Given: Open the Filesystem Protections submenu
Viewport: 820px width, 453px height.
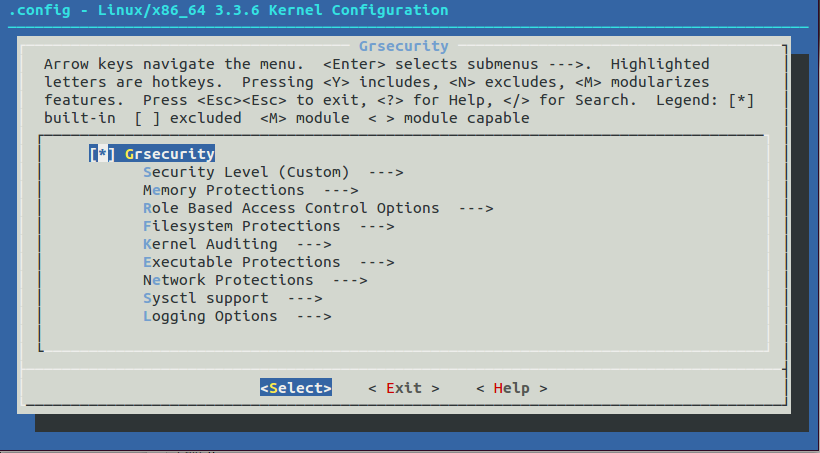Looking at the screenshot, I should [241, 226].
